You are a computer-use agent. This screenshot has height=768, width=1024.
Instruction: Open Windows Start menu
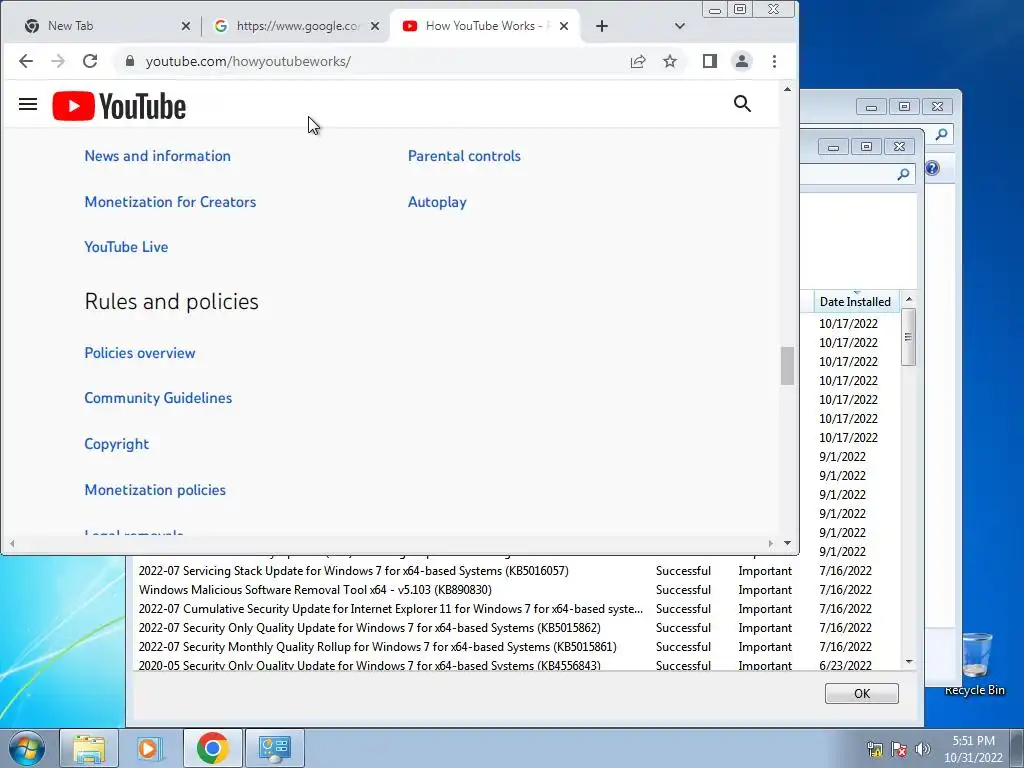tap(27, 748)
